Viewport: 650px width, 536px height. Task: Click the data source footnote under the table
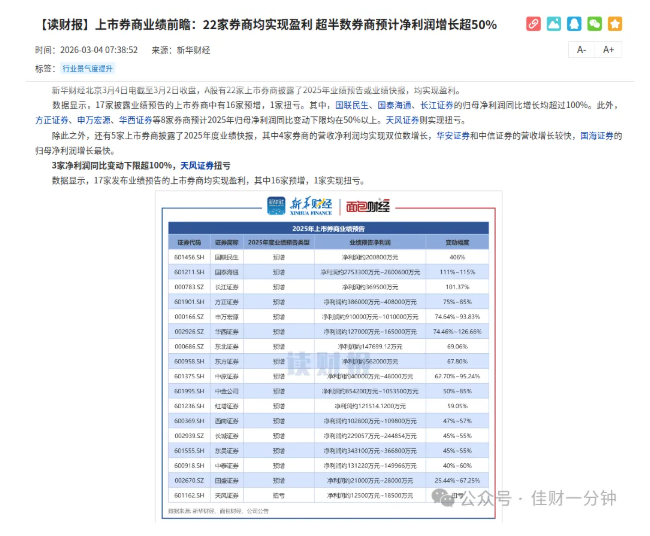pyautogui.click(x=218, y=511)
